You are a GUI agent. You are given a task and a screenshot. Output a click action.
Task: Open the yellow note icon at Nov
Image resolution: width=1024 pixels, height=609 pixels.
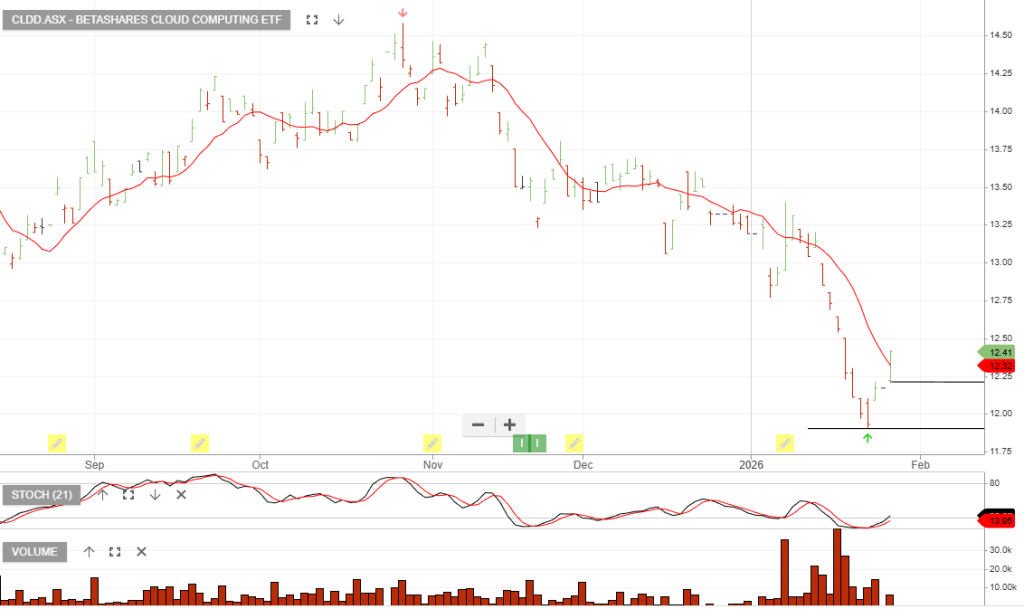tap(432, 443)
